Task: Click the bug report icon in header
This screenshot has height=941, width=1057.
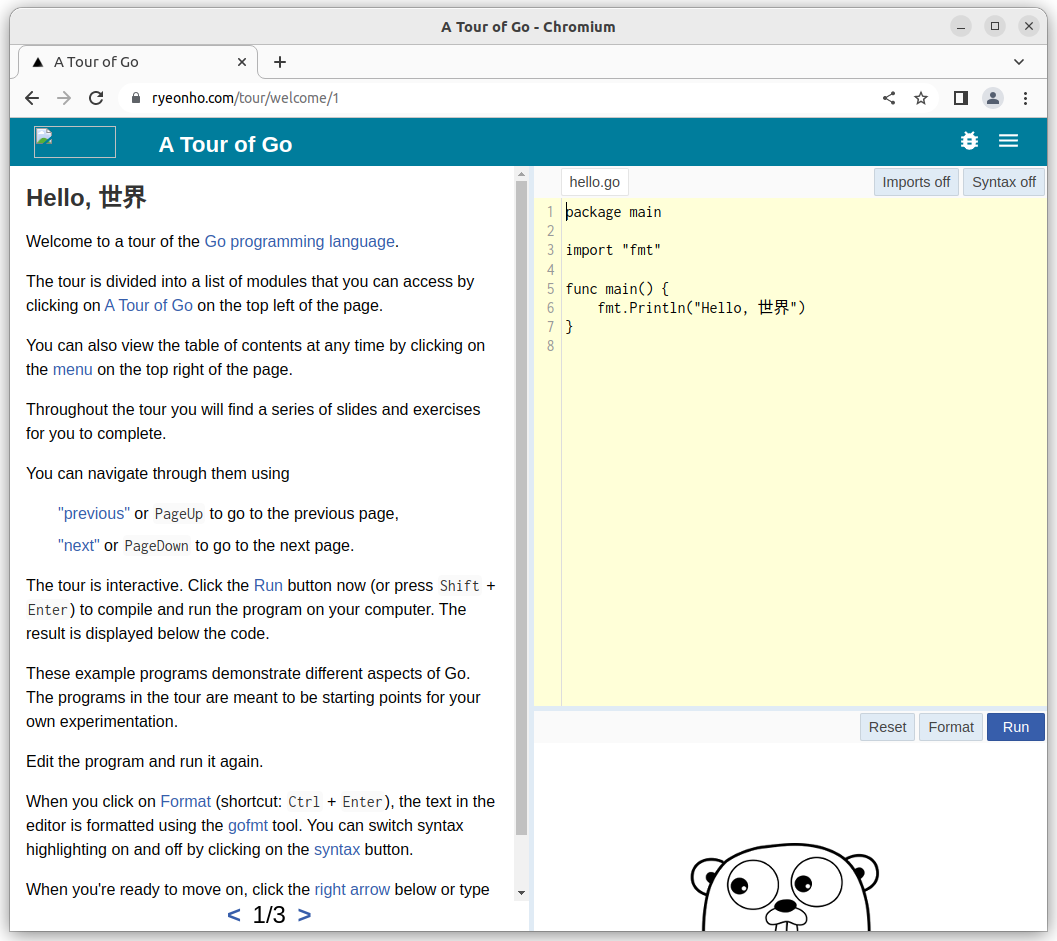Action: click(969, 141)
